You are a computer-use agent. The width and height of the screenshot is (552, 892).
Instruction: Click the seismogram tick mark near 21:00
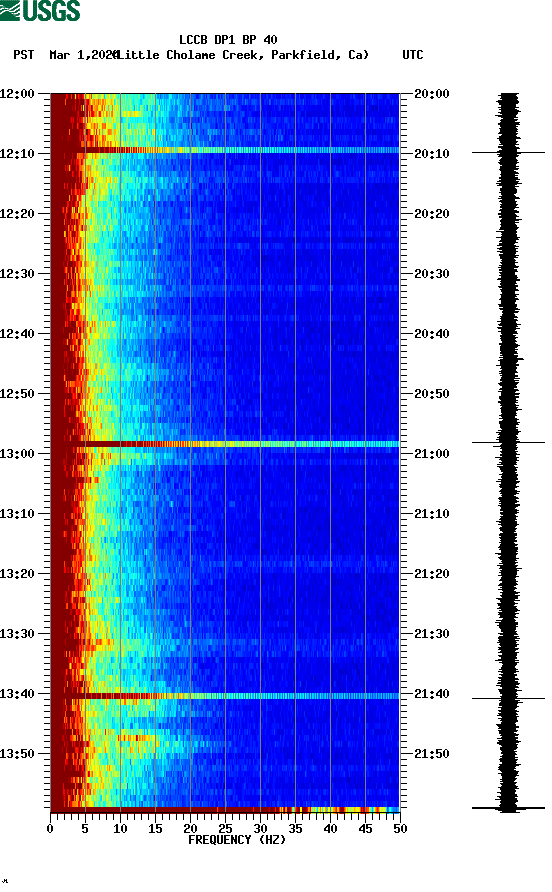pyautogui.click(x=508, y=443)
